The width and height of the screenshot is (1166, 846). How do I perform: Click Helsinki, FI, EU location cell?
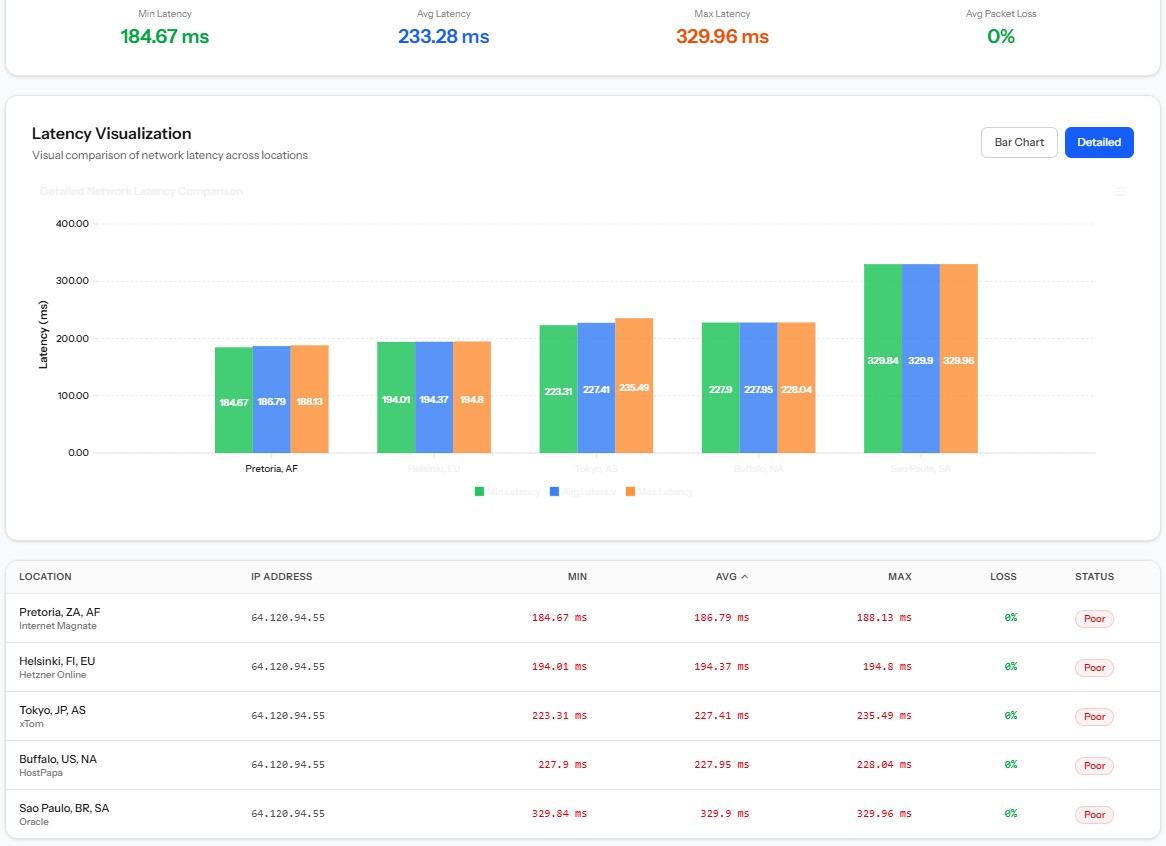click(x=57, y=662)
